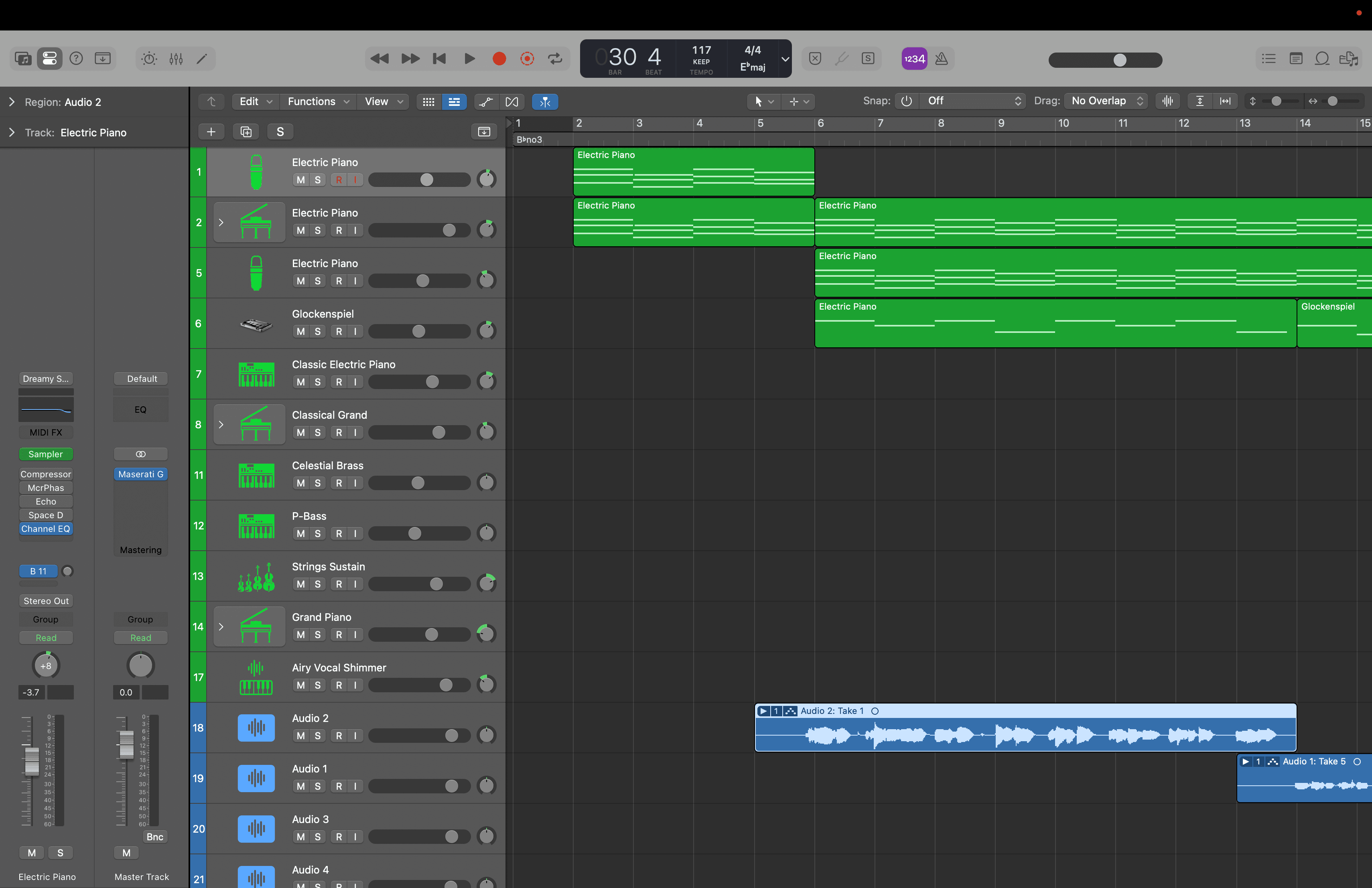Image resolution: width=1372 pixels, height=888 pixels.
Task: Switch to list view icon in tracks toolbar
Action: pyautogui.click(x=454, y=101)
